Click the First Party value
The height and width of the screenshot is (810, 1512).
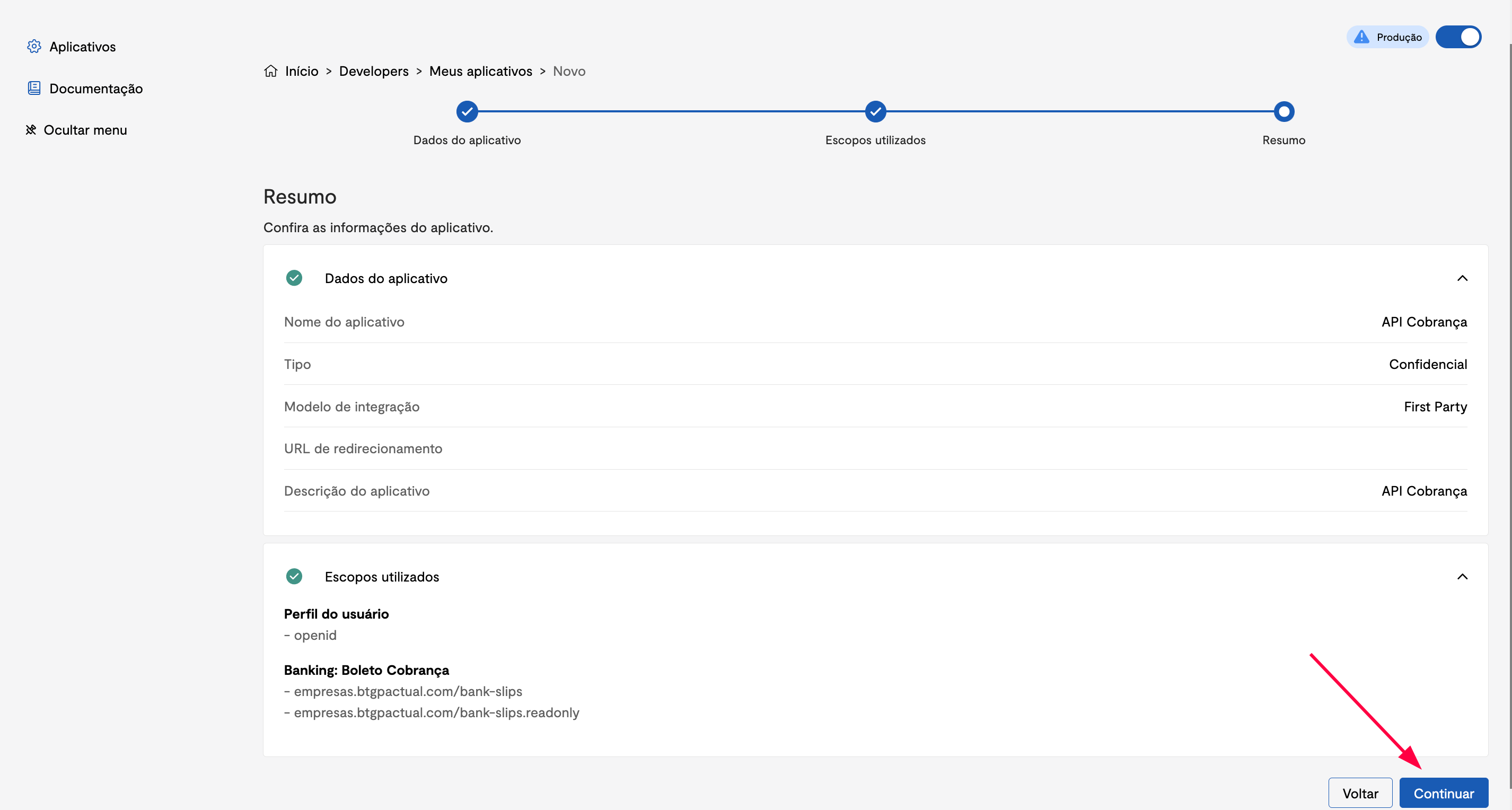pos(1435,406)
